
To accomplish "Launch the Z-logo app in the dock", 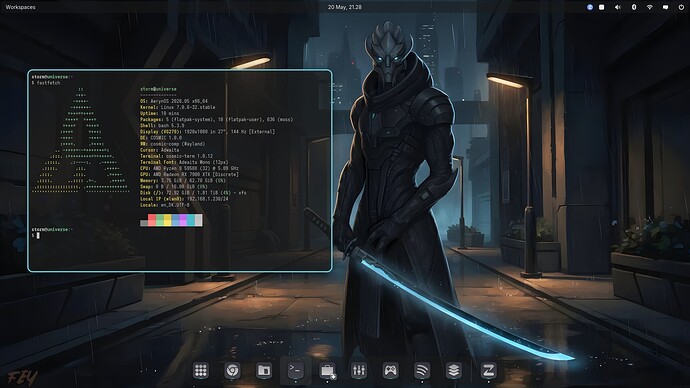I will [488, 370].
